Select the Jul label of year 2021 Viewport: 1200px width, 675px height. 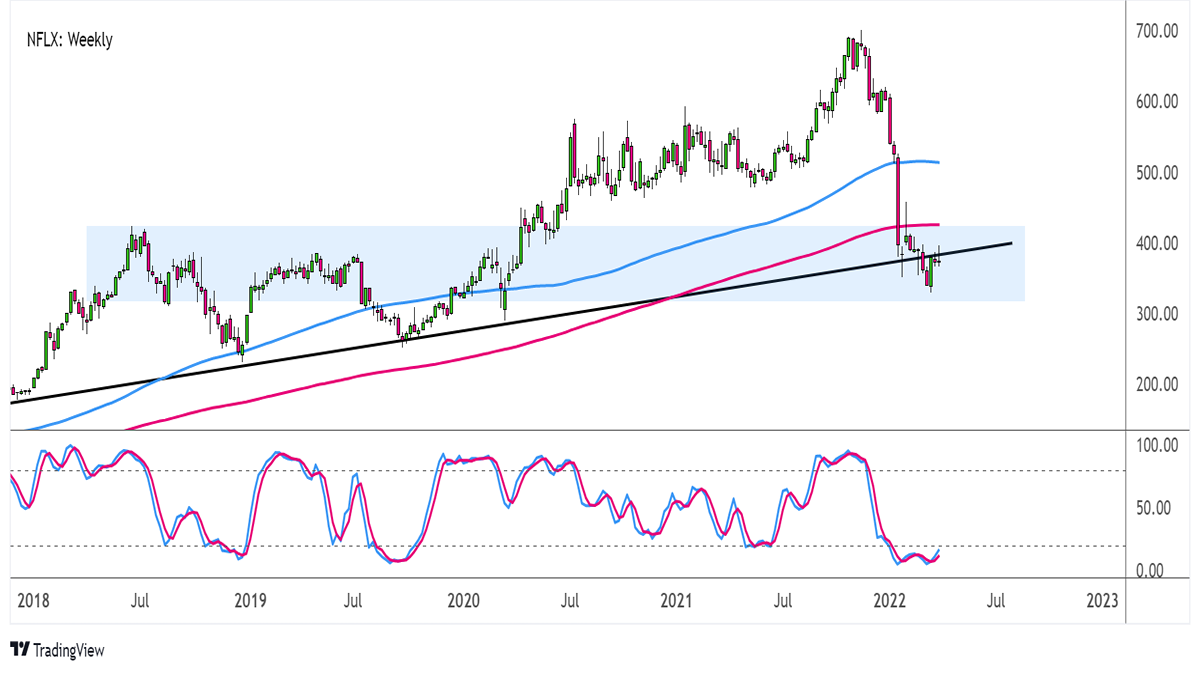[784, 601]
